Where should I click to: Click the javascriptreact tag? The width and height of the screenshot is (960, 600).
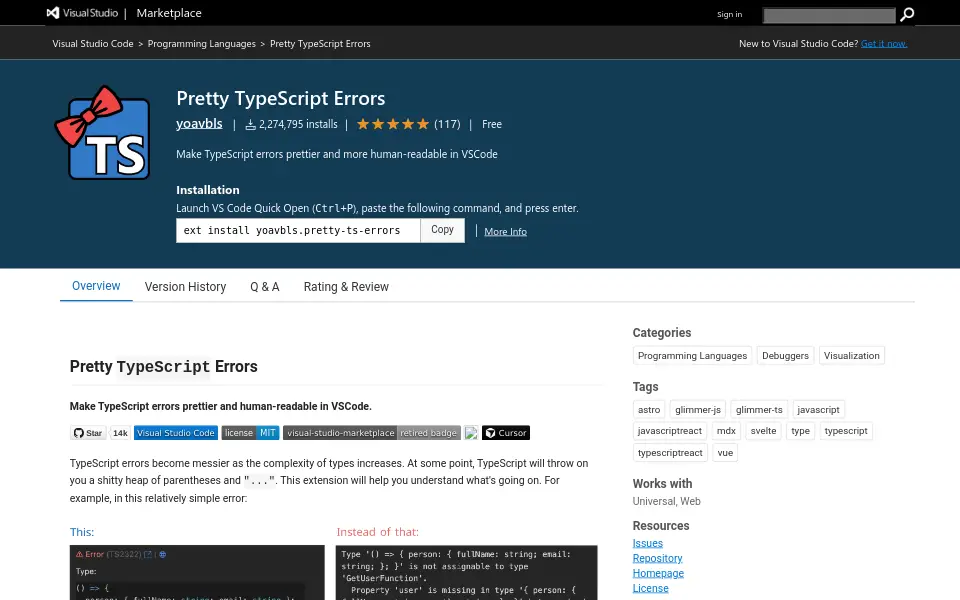point(669,431)
